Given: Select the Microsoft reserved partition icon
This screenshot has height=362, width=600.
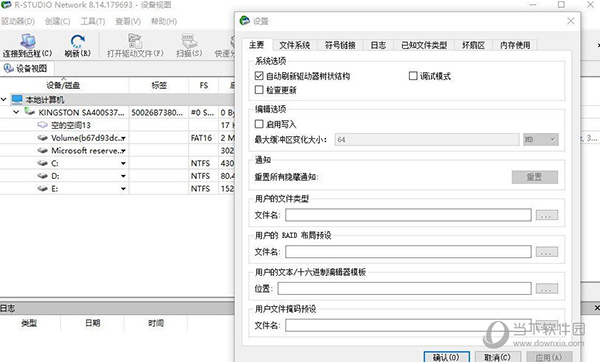Looking at the screenshot, I should (x=42, y=150).
